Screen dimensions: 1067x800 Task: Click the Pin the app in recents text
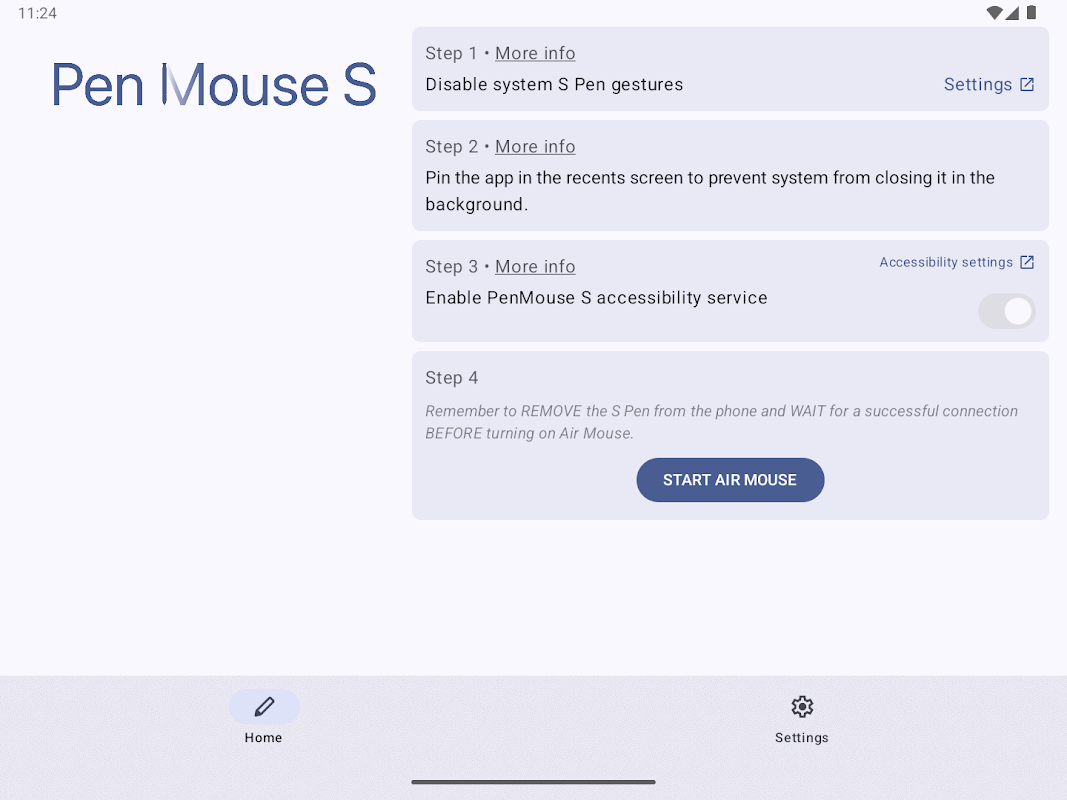[x=710, y=191]
